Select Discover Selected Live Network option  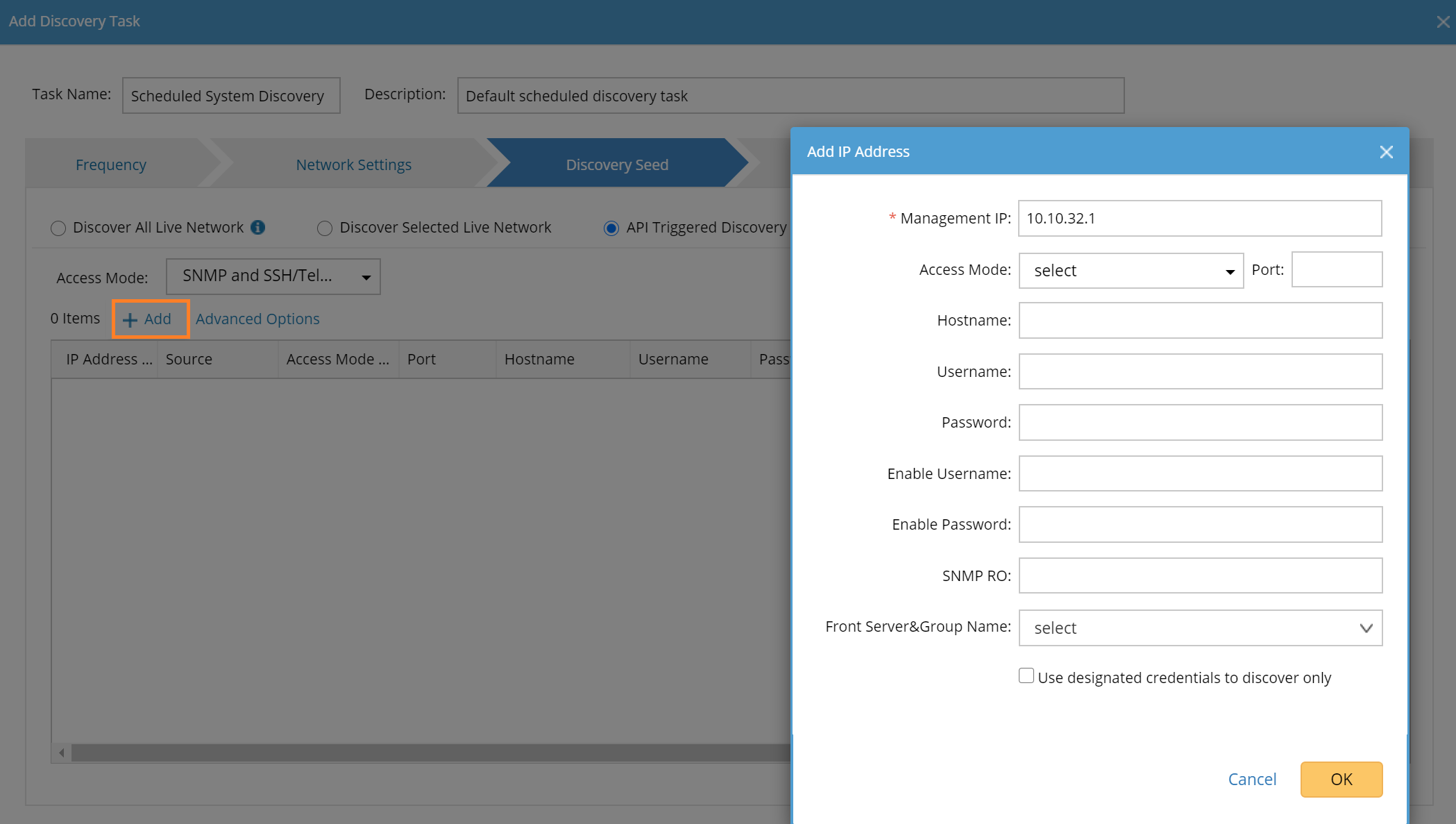325,228
